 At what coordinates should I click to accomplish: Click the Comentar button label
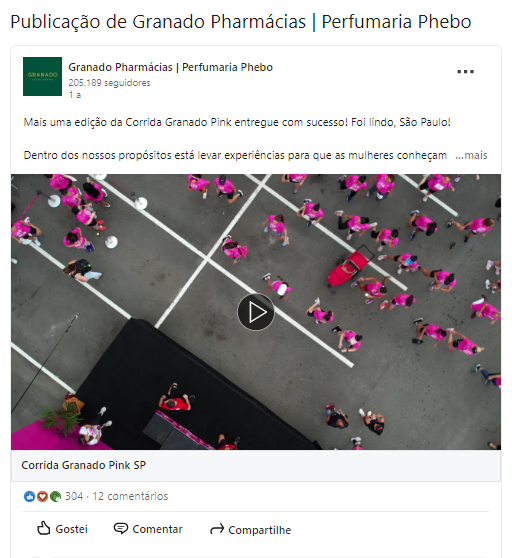click(157, 529)
